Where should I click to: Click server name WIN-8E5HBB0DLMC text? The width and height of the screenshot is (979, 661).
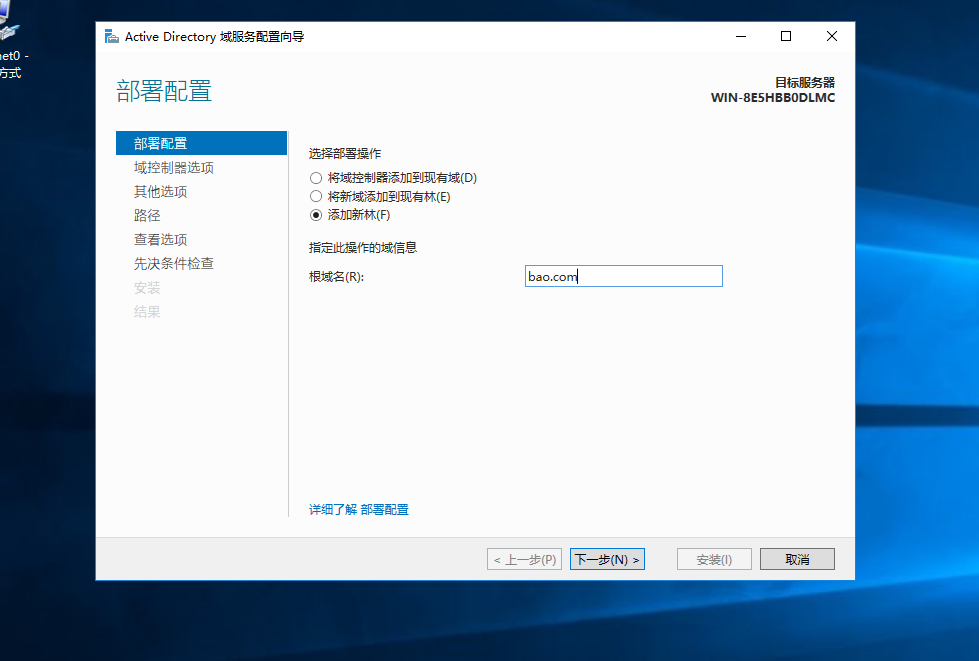point(773,98)
